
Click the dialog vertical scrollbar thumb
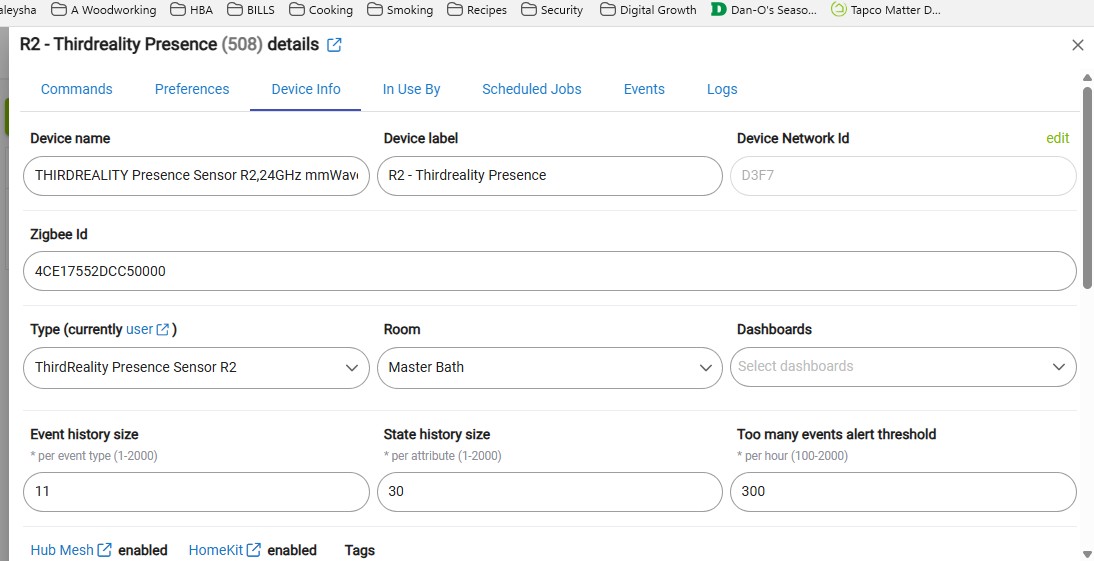click(x=1087, y=187)
